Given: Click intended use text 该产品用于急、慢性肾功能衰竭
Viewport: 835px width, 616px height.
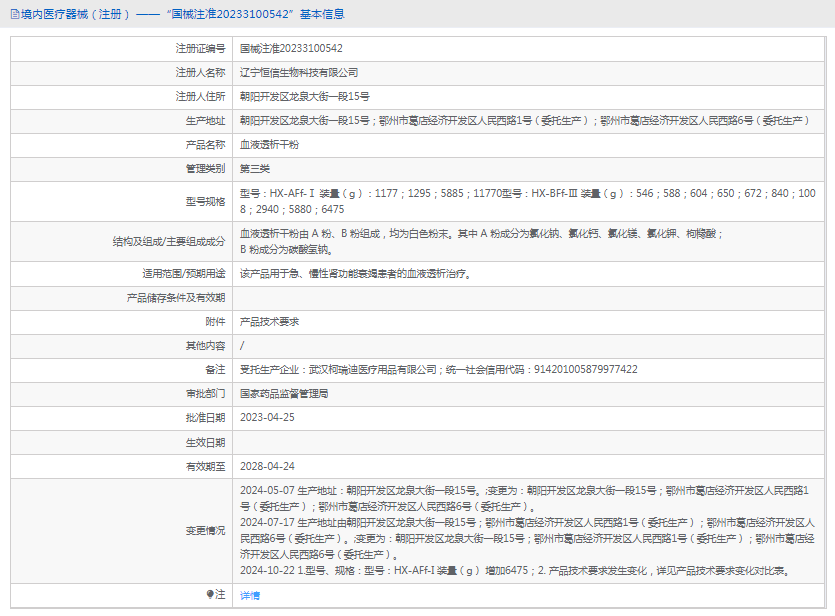Looking at the screenshot, I should pos(355,274).
